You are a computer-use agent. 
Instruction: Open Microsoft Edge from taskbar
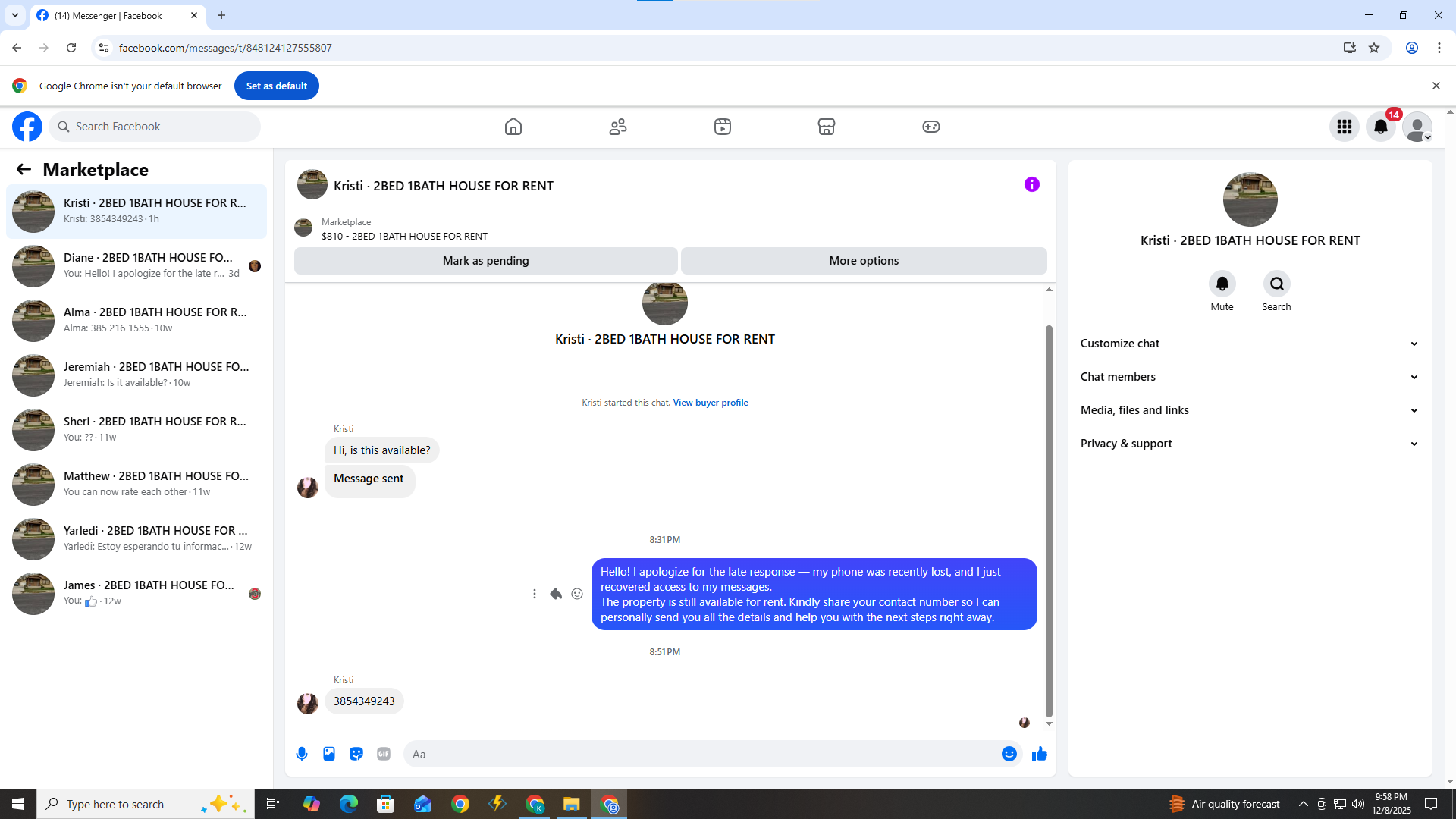[349, 804]
